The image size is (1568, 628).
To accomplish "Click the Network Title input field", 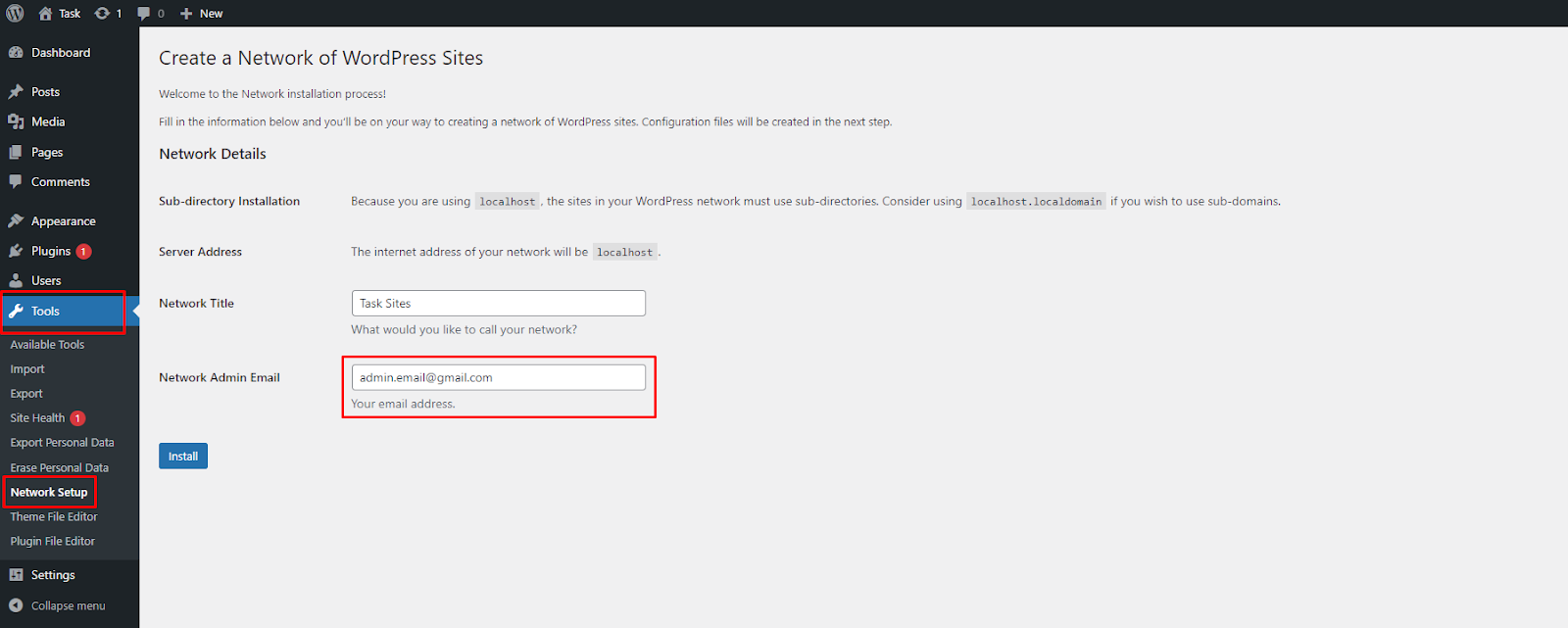I will [x=499, y=304].
